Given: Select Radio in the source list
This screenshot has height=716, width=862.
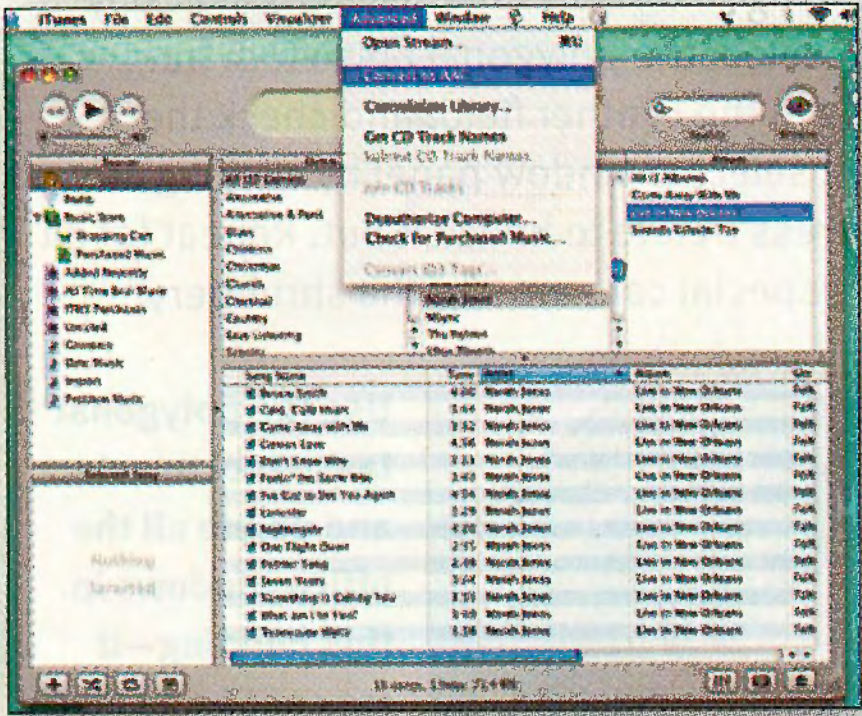Looking at the screenshot, I should click(80, 199).
